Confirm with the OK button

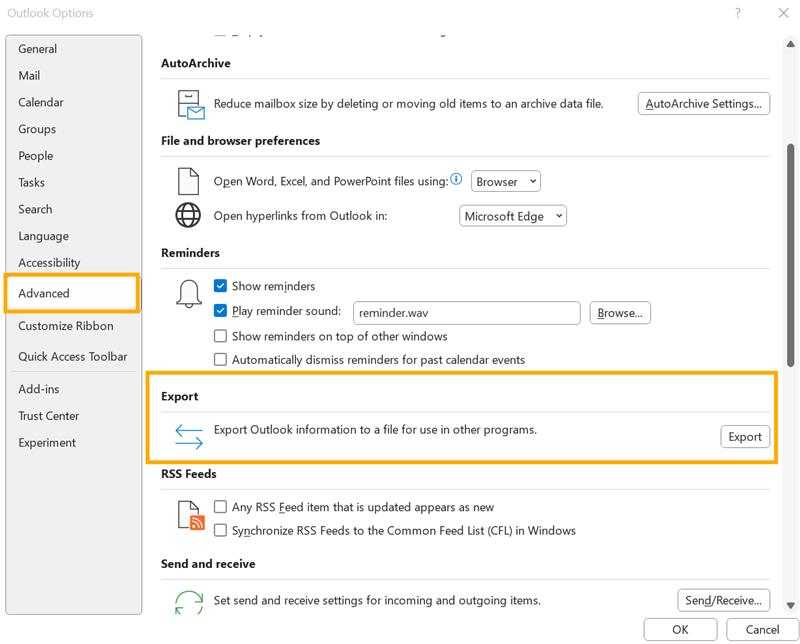pyautogui.click(x=680, y=629)
